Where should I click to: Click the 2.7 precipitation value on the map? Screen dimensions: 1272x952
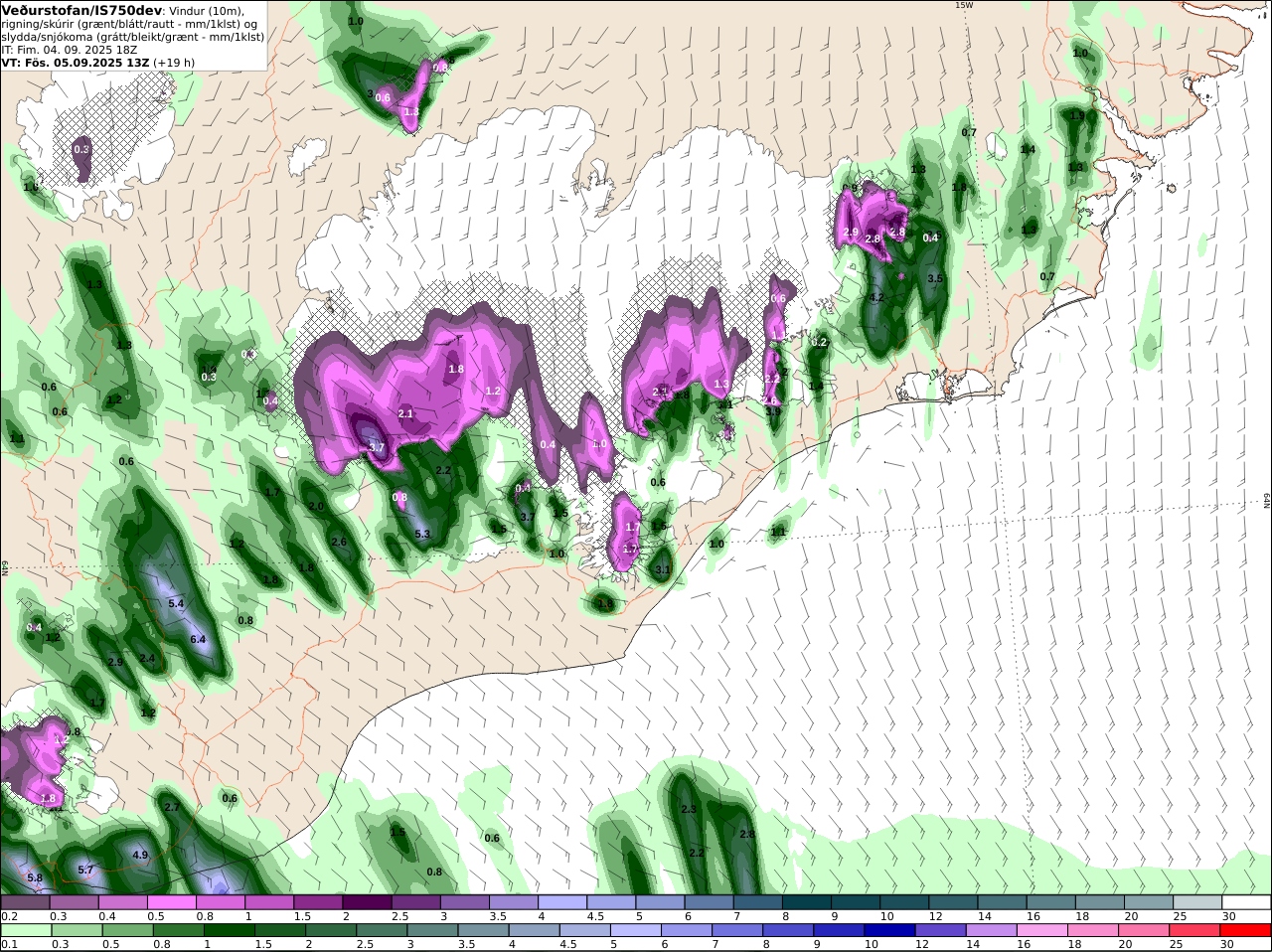point(171,807)
